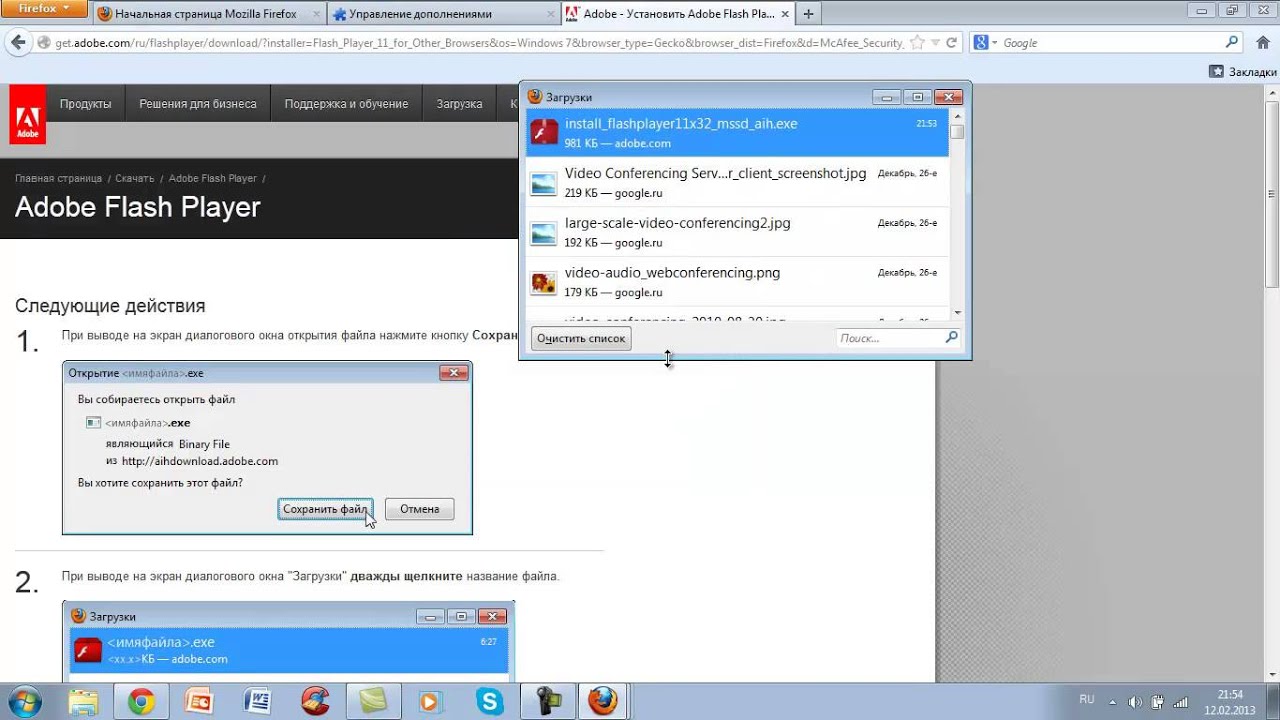Go back with the browser back arrow
The width and height of the screenshot is (1280, 720).
coord(17,43)
